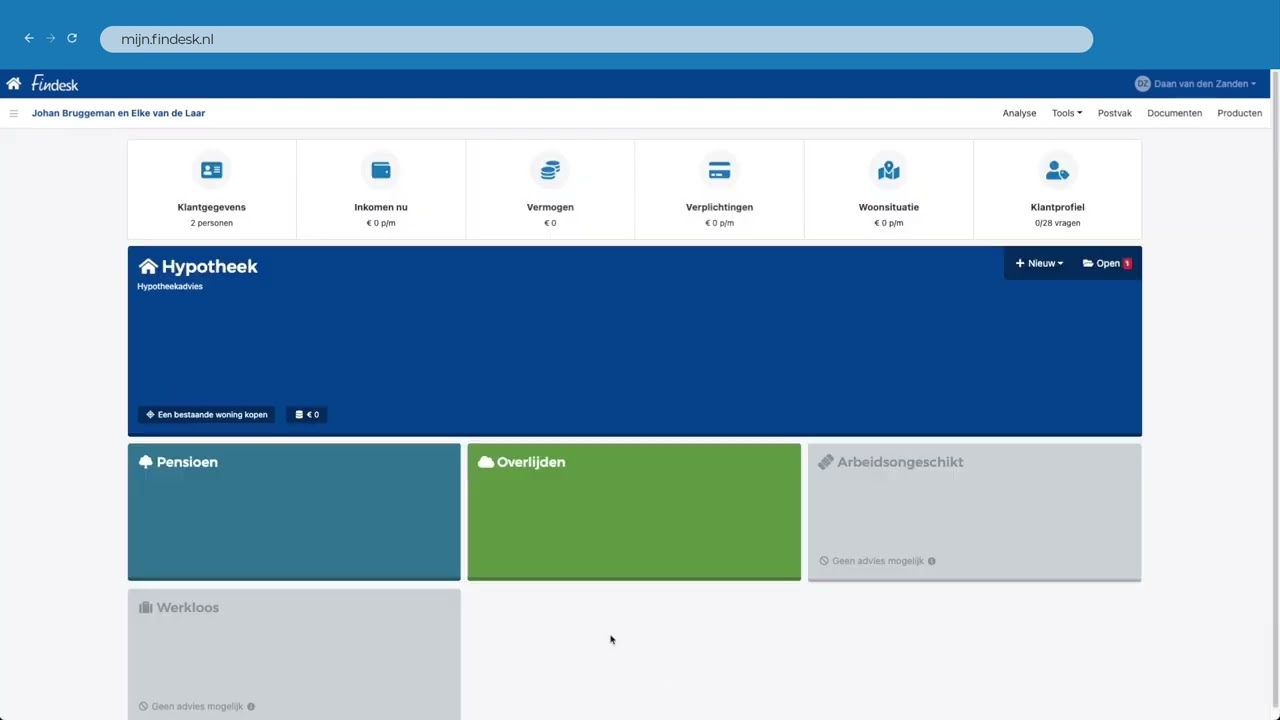Click the Werkloos tile heading
The height and width of the screenshot is (720, 1280).
[x=188, y=607]
